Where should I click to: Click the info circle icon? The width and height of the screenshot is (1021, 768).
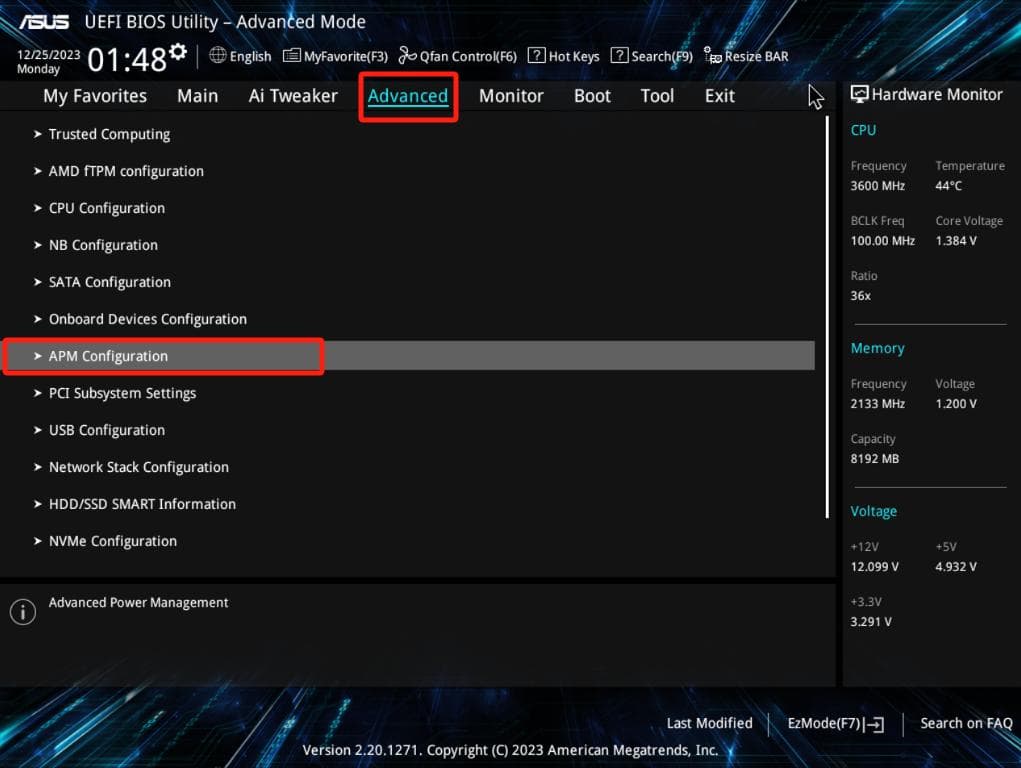click(23, 612)
